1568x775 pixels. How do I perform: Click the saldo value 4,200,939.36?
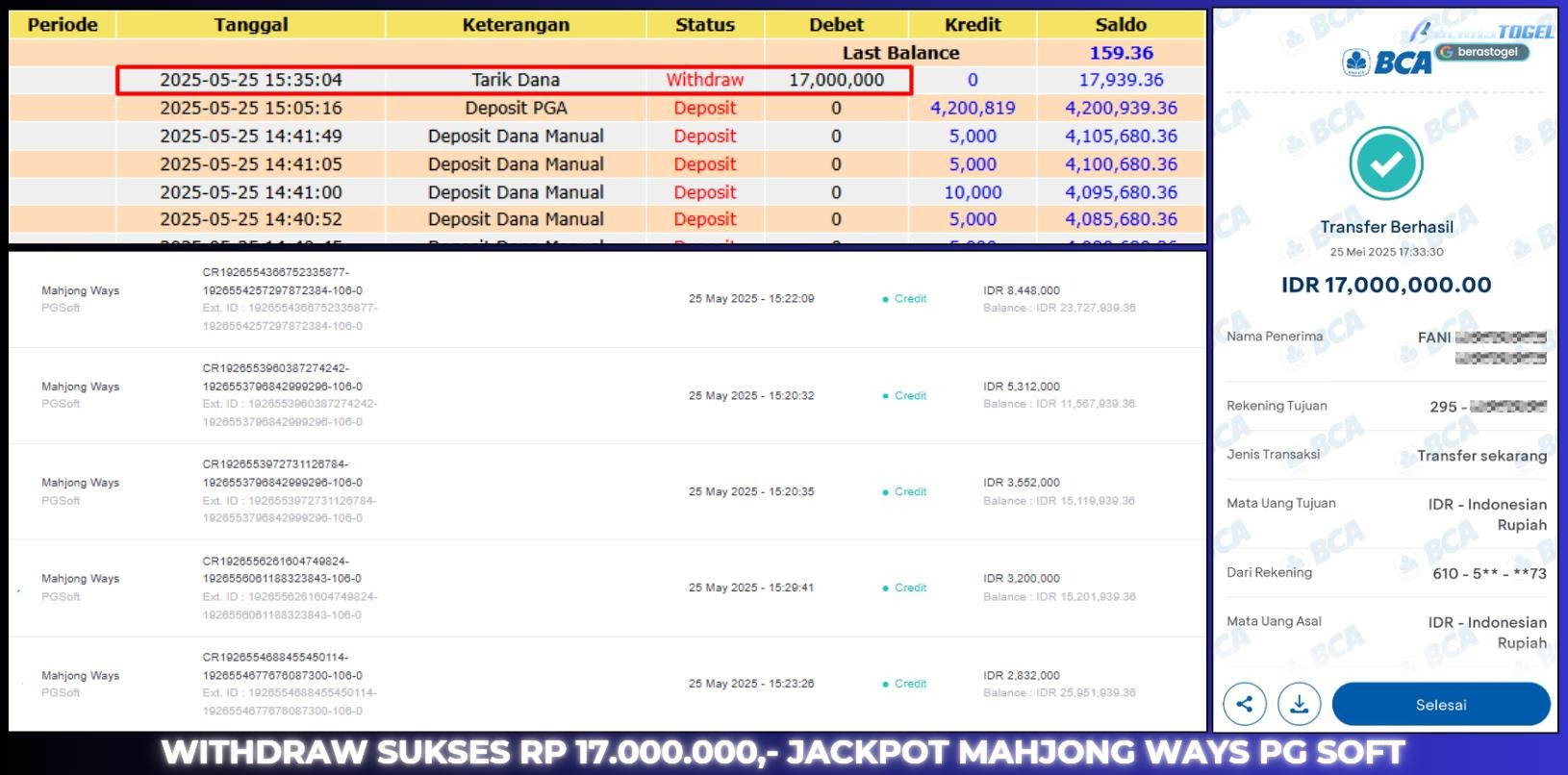tap(1121, 108)
